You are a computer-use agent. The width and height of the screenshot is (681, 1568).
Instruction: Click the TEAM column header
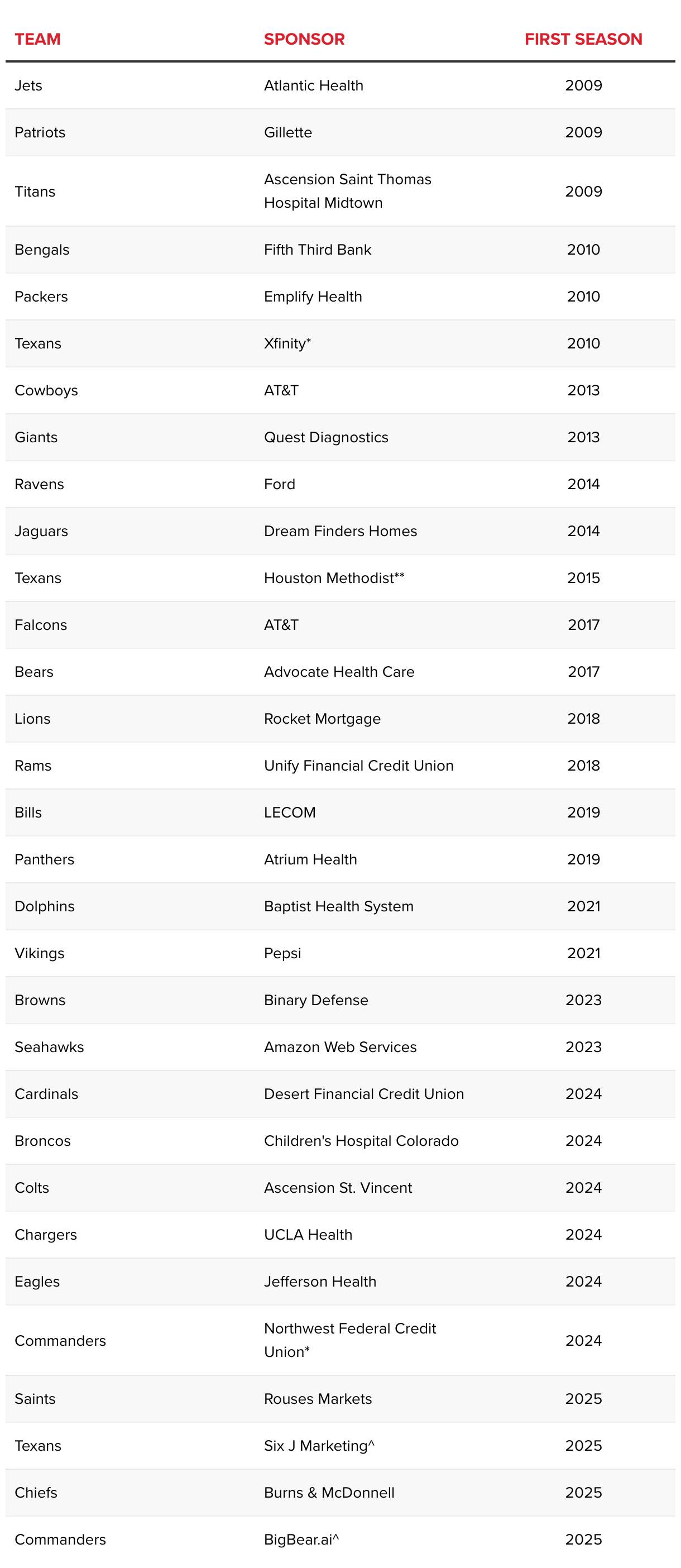point(38,40)
